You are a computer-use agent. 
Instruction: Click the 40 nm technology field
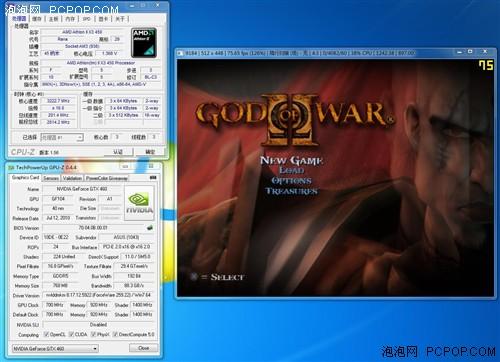coord(58,208)
